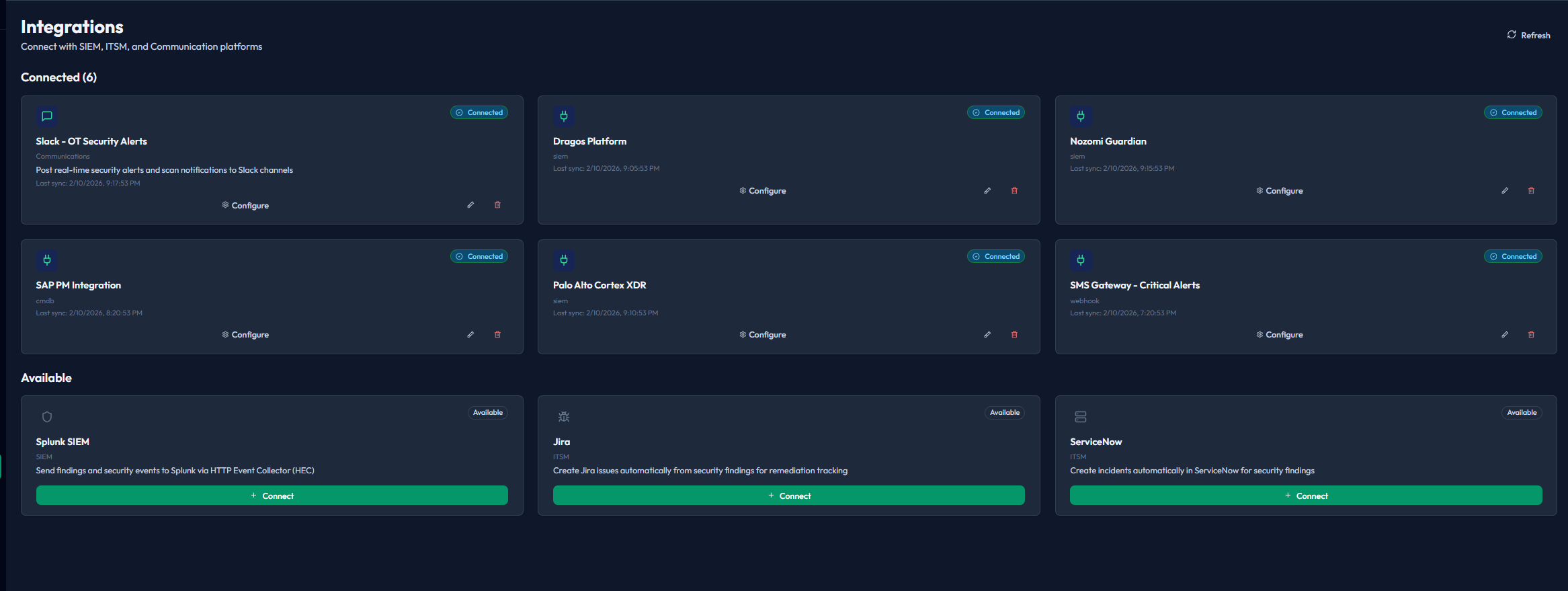This screenshot has width=1568, height=591.
Task: Configure the Dragos Platform integration
Action: click(x=762, y=191)
